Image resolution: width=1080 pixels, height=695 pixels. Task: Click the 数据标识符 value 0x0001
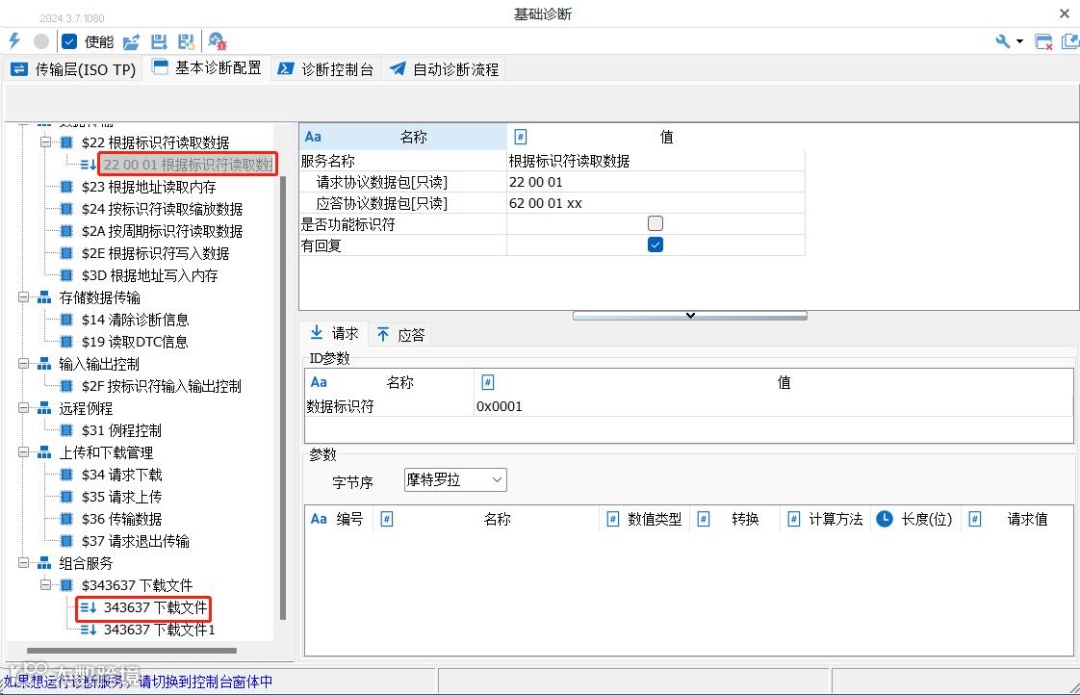(499, 406)
